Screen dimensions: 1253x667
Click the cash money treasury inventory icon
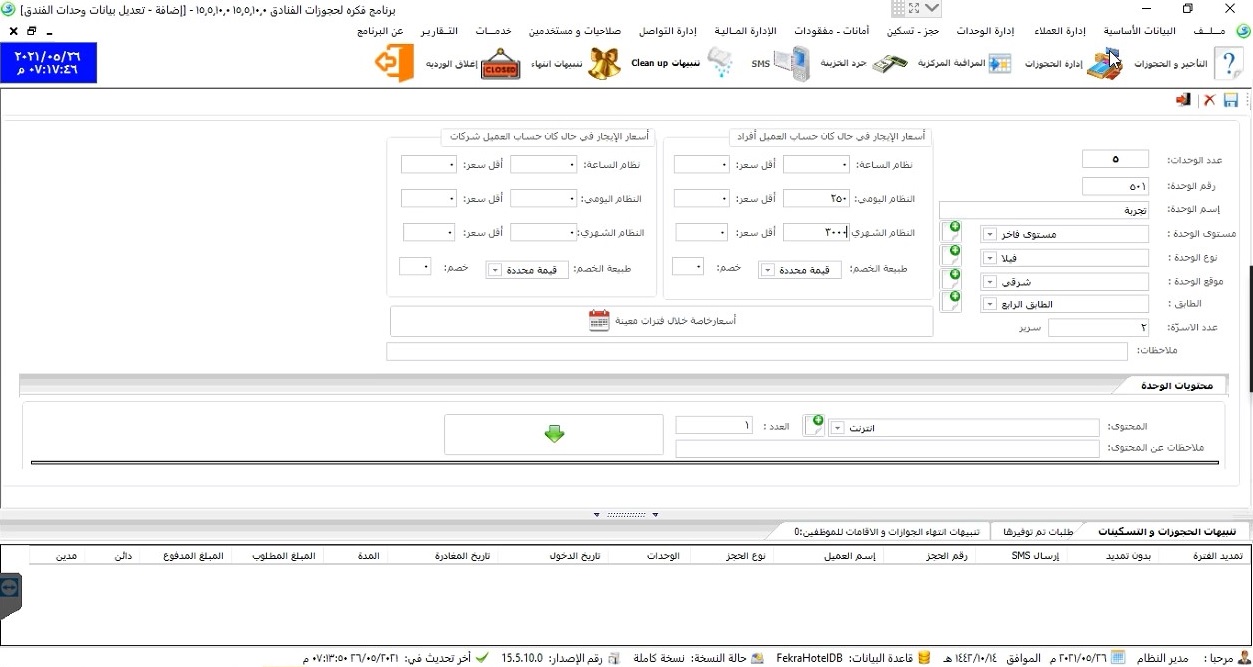point(889,64)
